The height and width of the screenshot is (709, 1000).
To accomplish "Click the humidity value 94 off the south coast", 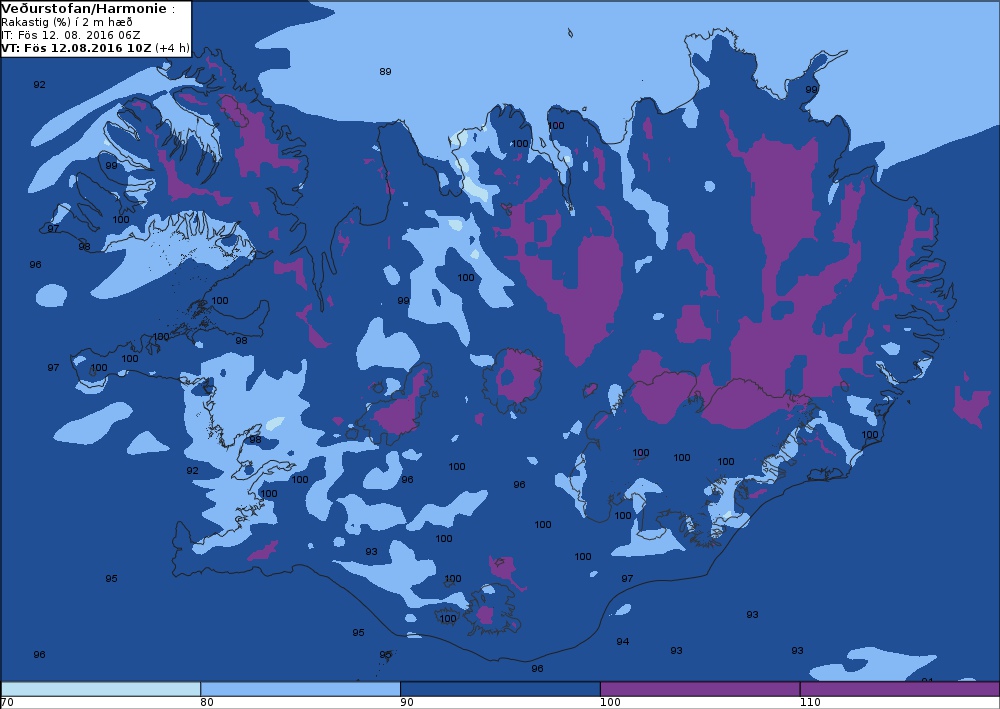I will (x=622, y=641).
